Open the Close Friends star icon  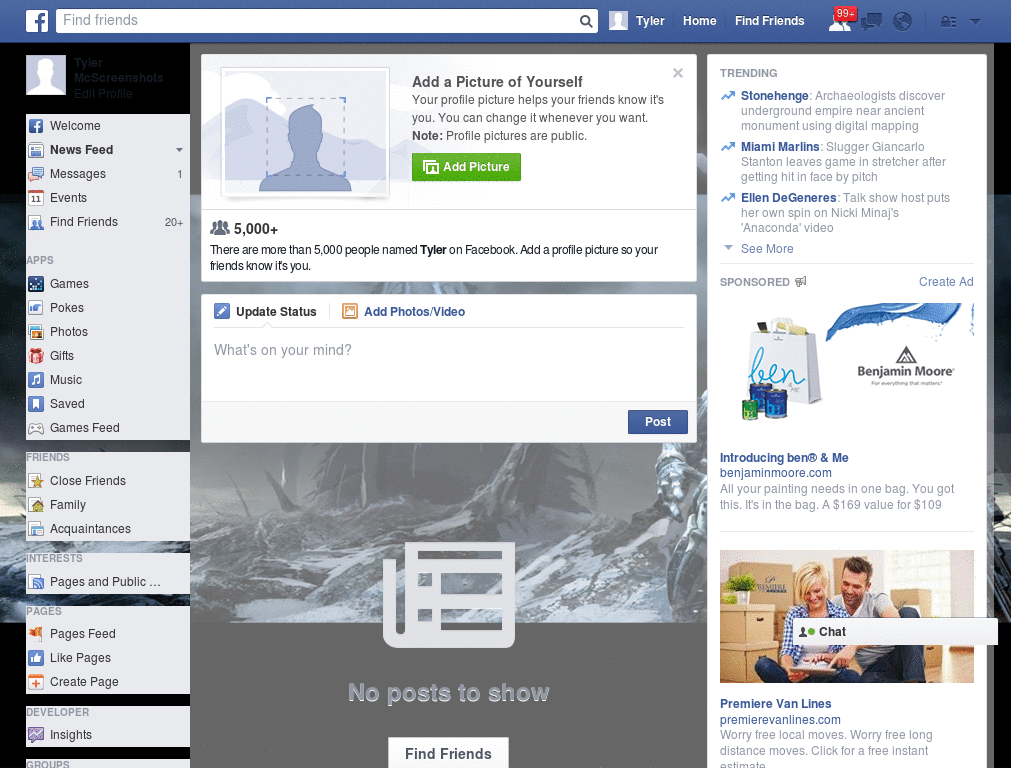pyautogui.click(x=36, y=481)
